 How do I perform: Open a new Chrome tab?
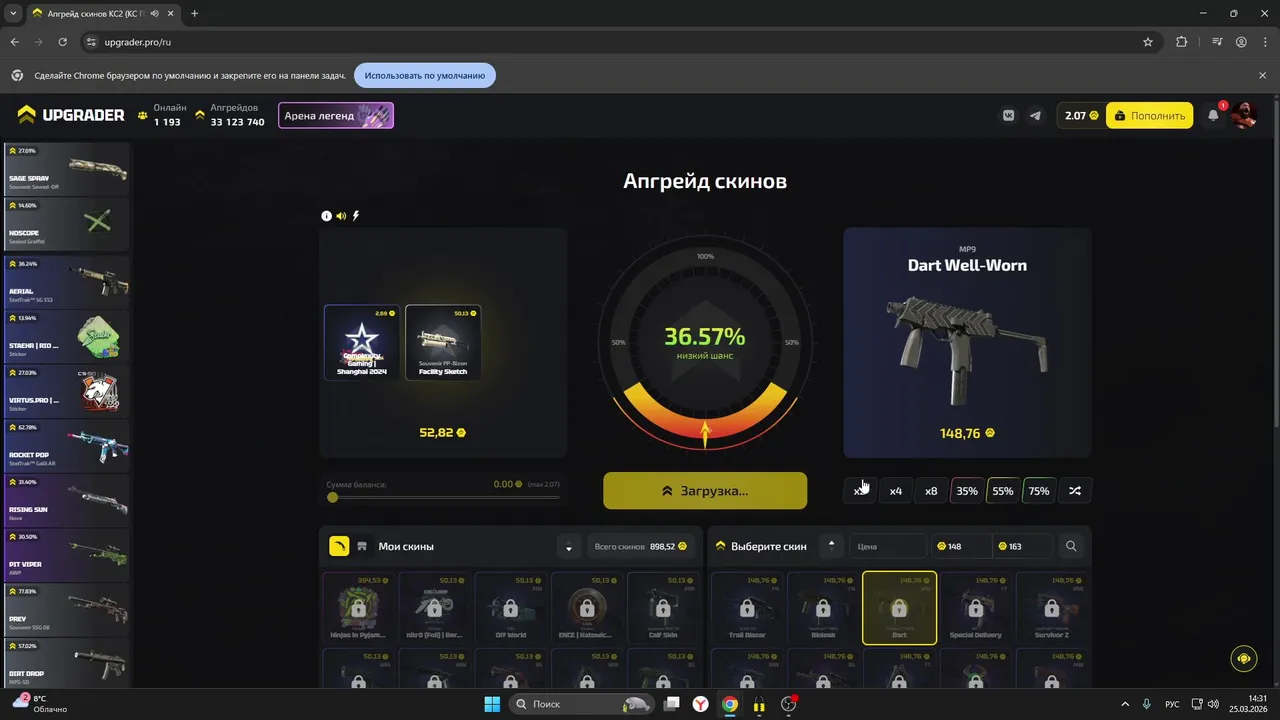(194, 14)
